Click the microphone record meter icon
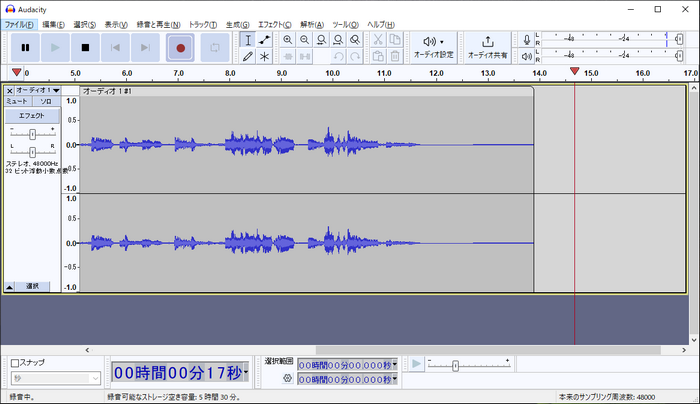This screenshot has height=407, width=700. pyautogui.click(x=526, y=41)
